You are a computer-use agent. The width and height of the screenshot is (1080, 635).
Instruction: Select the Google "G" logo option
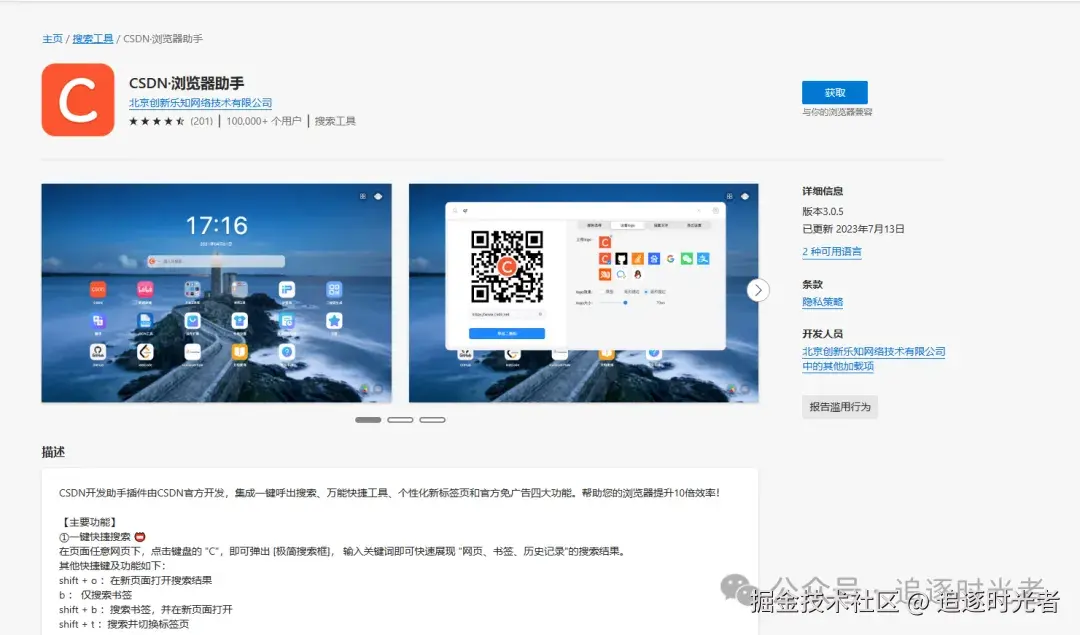671,259
